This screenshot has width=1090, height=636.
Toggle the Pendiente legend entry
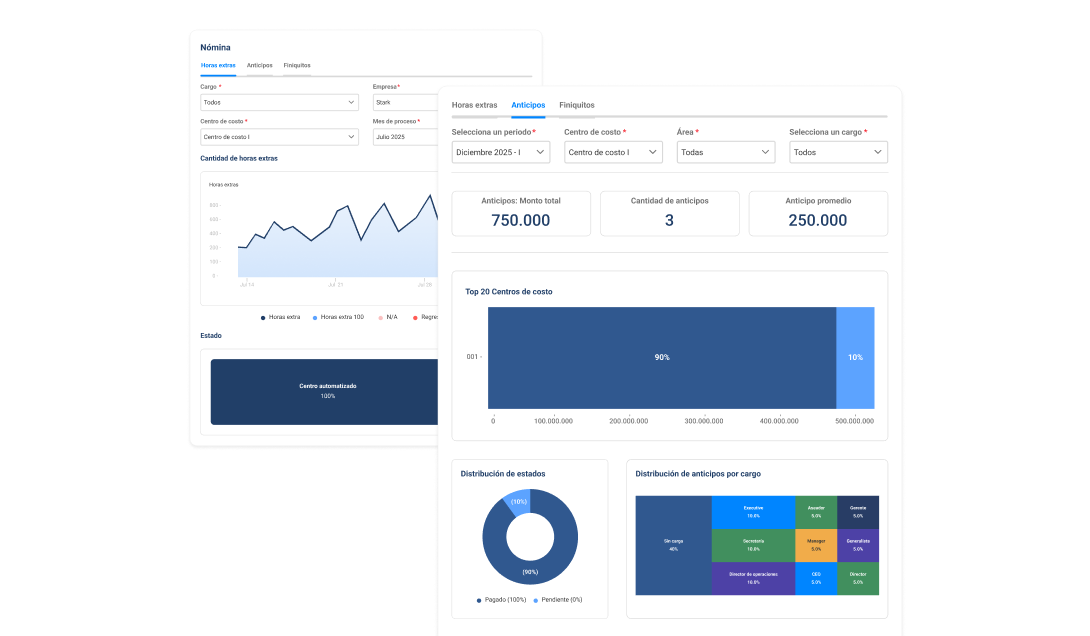pyautogui.click(x=558, y=599)
